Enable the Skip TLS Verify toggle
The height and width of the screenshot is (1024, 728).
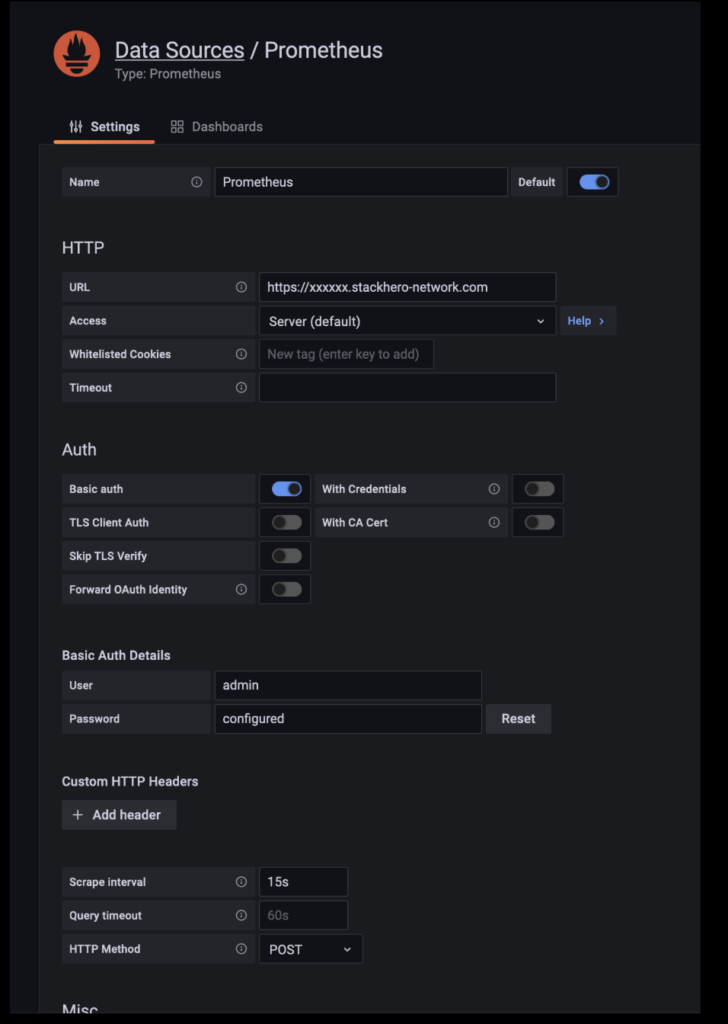coord(286,556)
